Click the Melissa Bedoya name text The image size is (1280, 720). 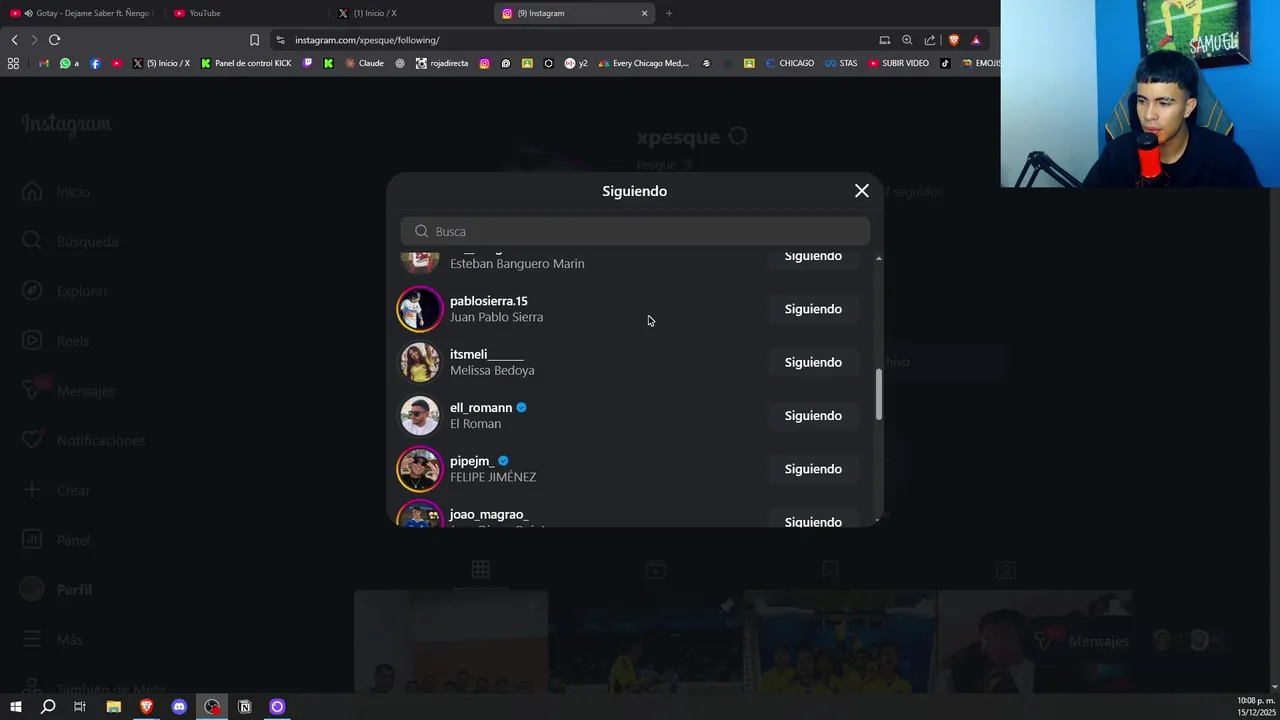(x=492, y=370)
